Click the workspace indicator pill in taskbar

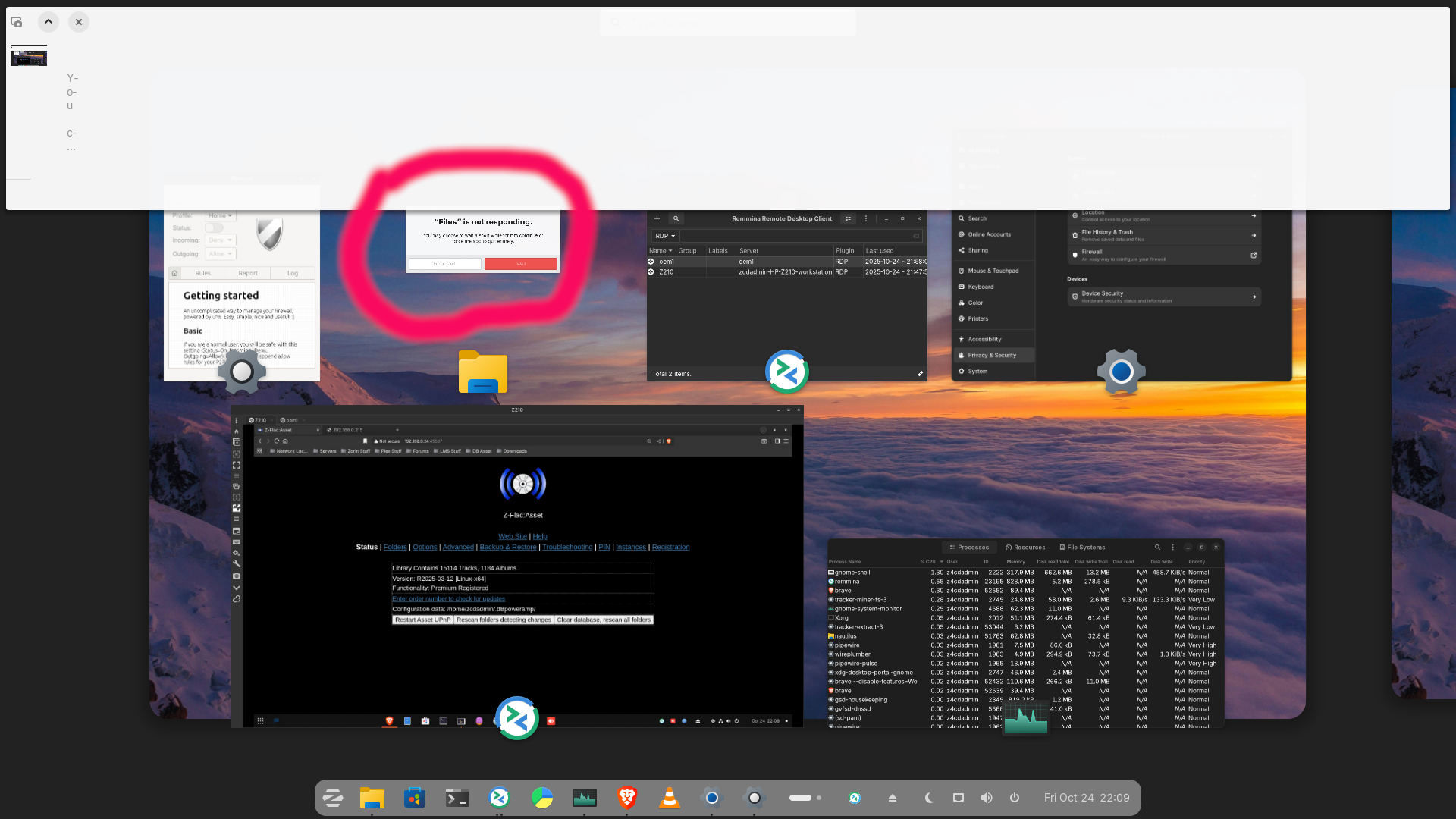tap(800, 798)
